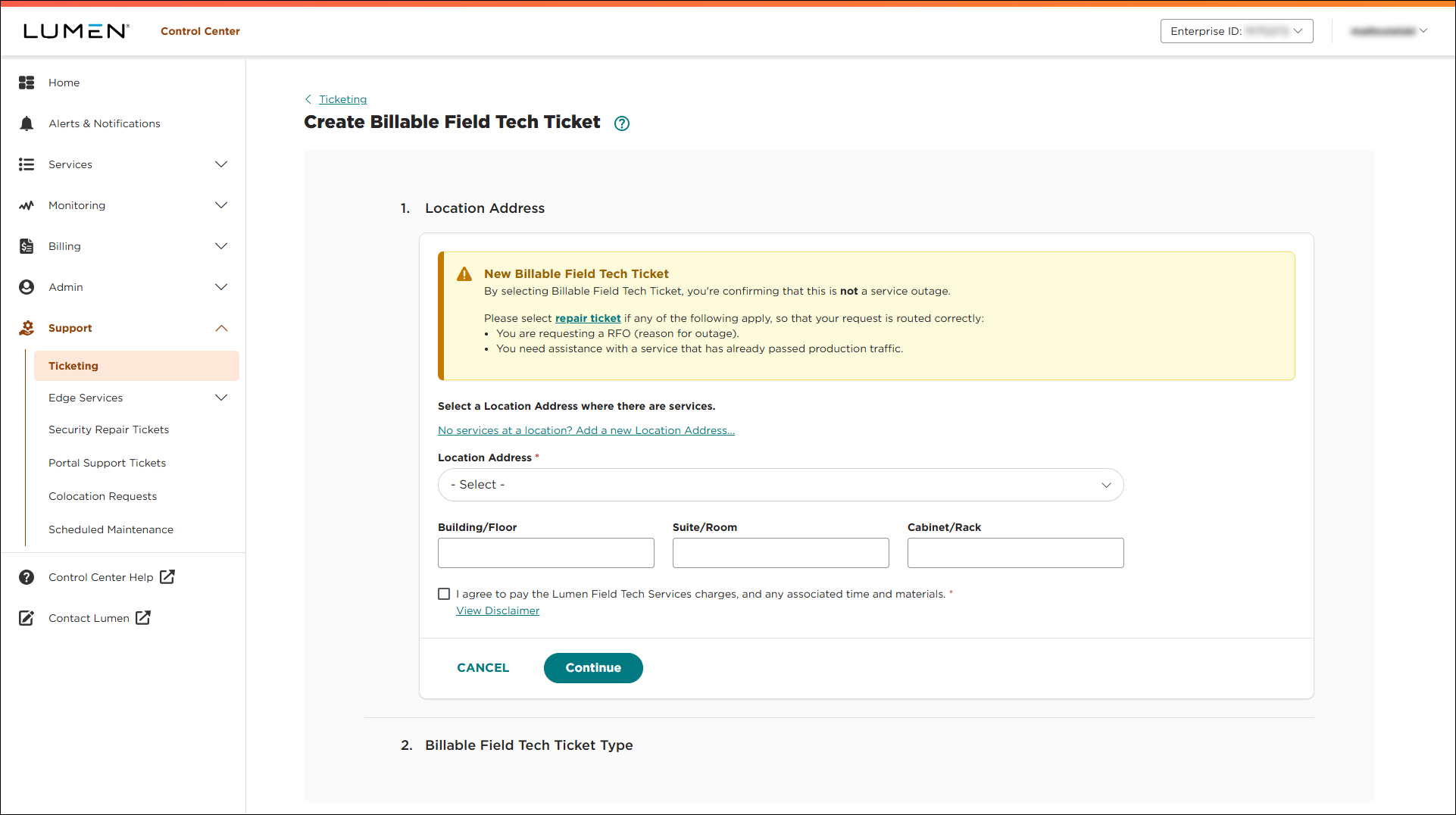Select the Admin person icon
This screenshot has width=1456, height=815.
click(27, 287)
